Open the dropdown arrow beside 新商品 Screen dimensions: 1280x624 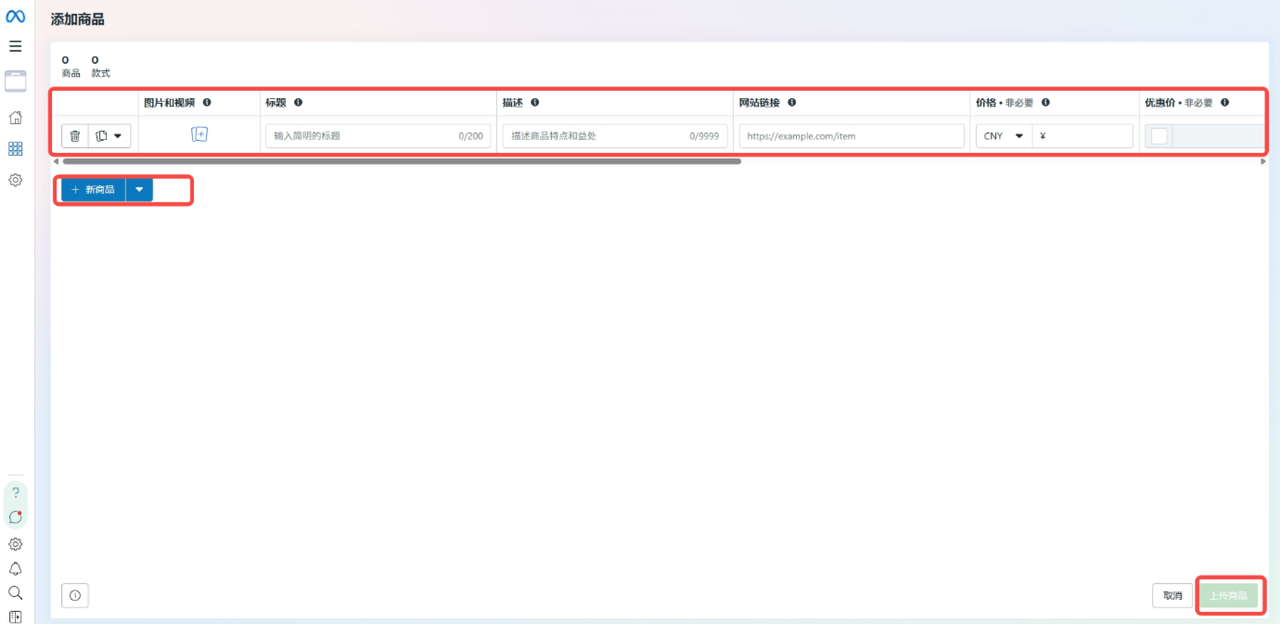point(139,189)
